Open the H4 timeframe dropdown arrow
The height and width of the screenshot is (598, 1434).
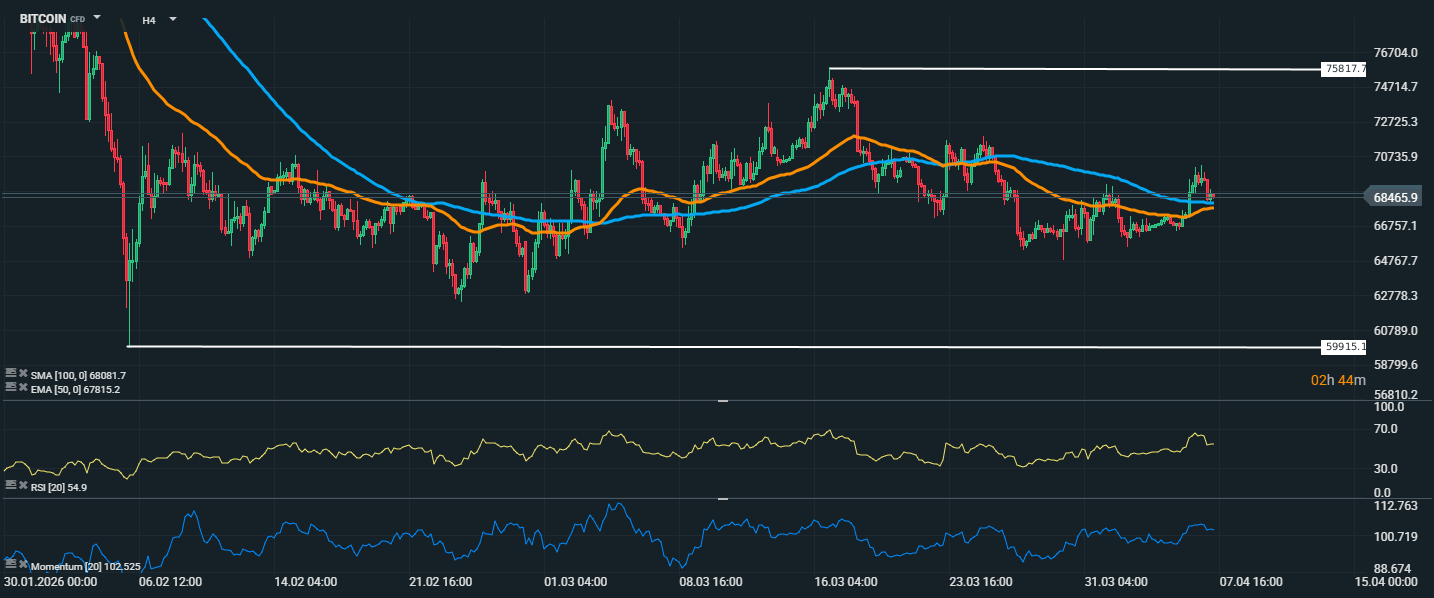173,19
